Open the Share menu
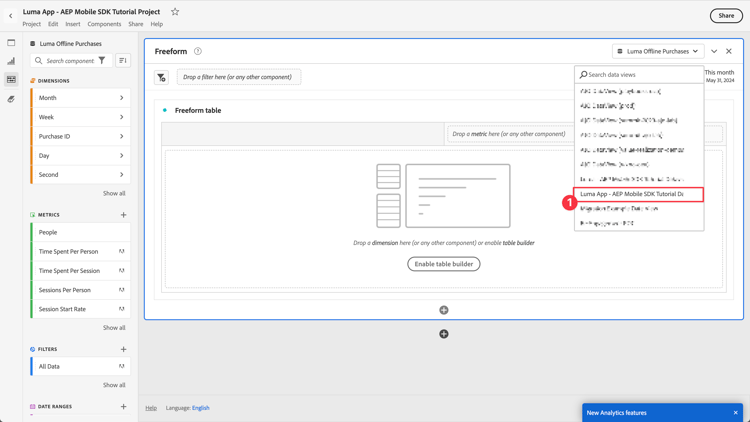Viewport: 750px width, 422px height. [x=136, y=24]
